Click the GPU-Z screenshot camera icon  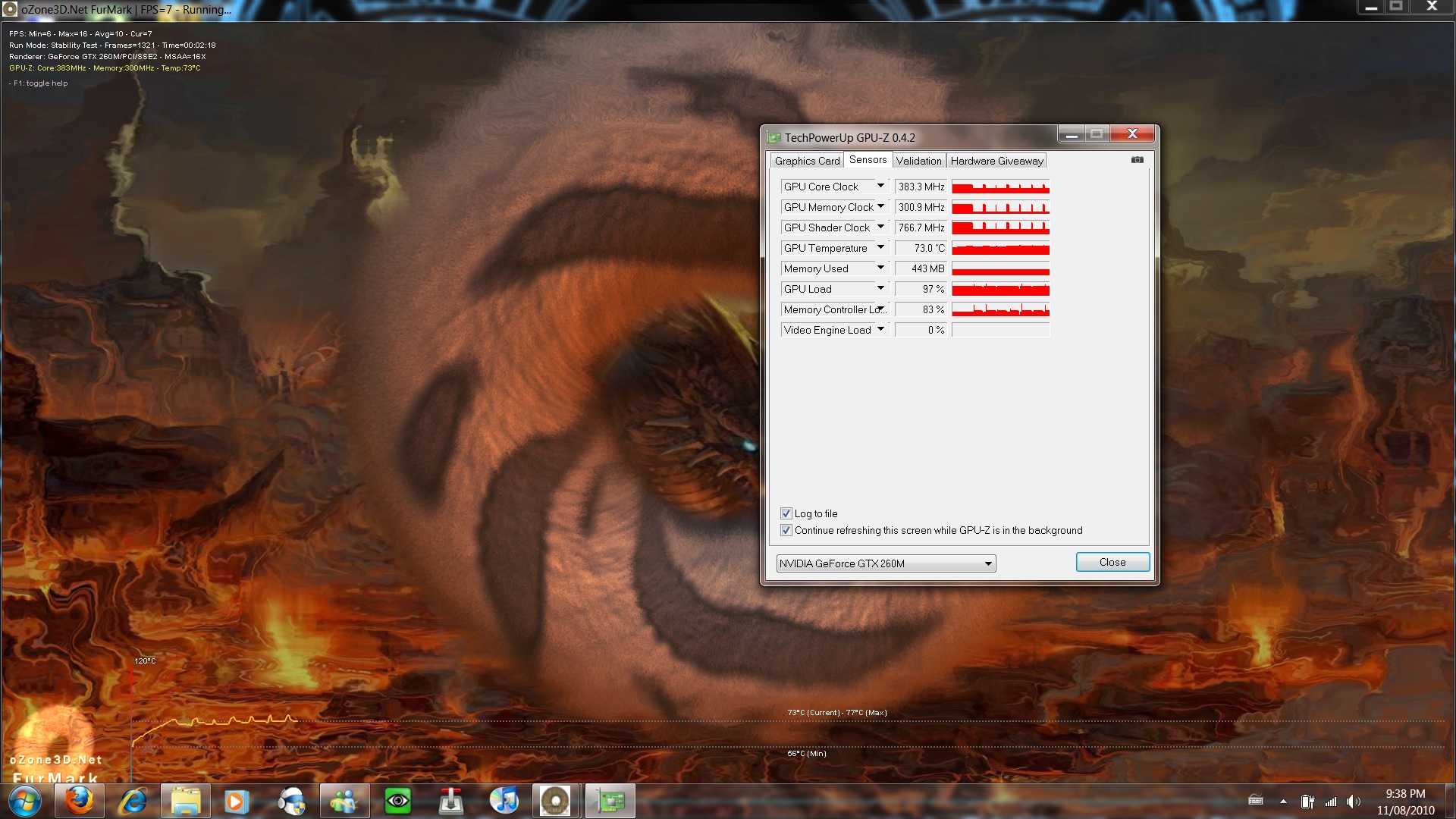[x=1137, y=160]
